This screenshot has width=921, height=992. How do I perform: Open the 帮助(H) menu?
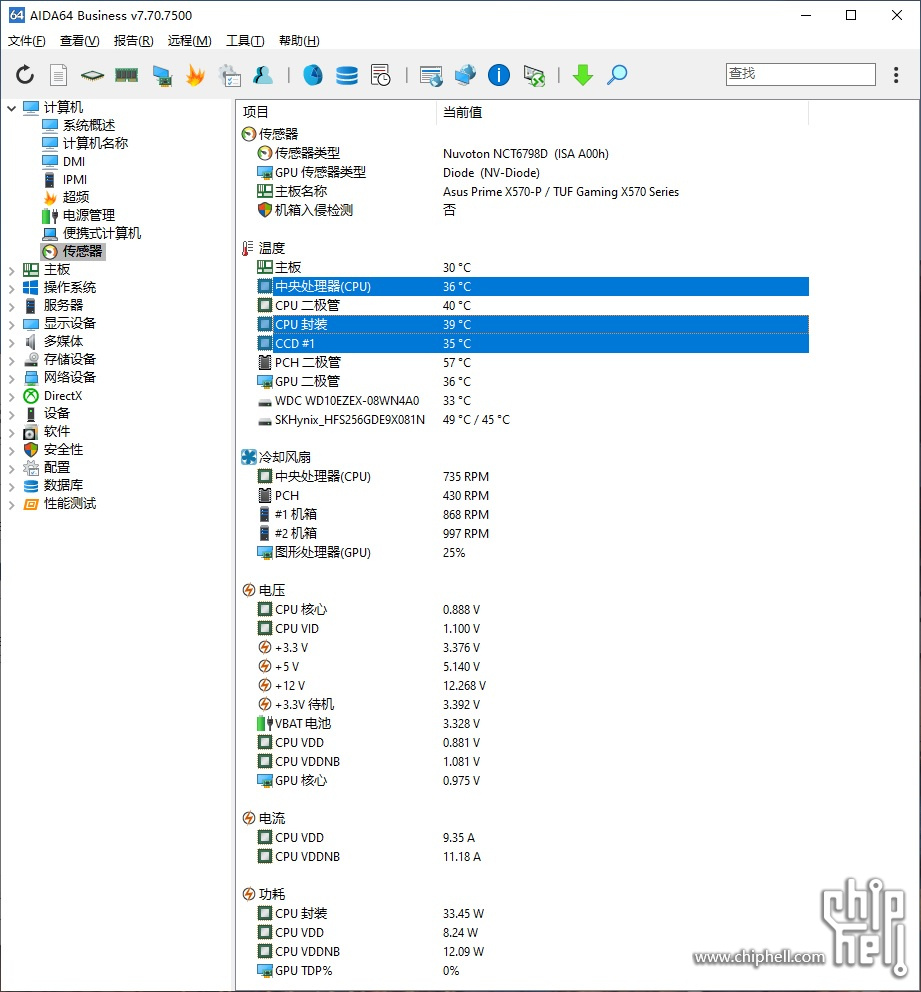click(x=299, y=41)
